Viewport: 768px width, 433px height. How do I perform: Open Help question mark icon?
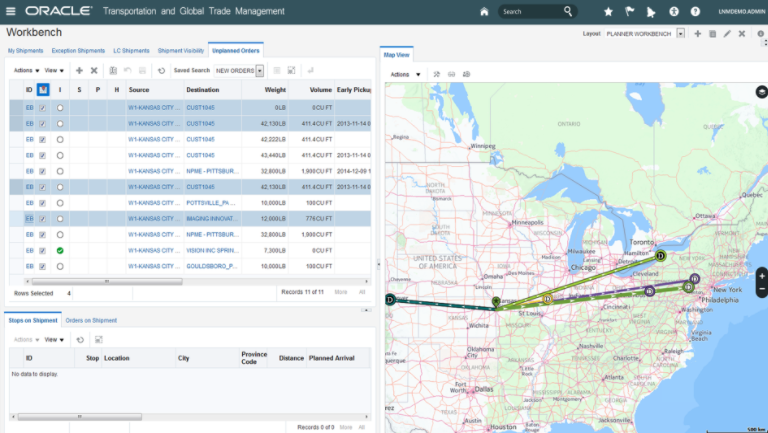[695, 11]
